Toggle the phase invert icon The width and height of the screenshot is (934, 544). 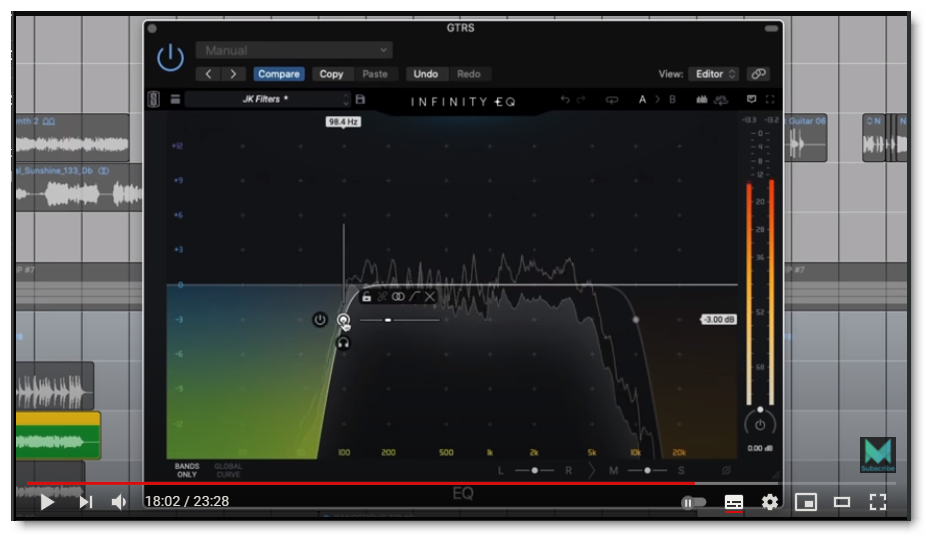[726, 471]
